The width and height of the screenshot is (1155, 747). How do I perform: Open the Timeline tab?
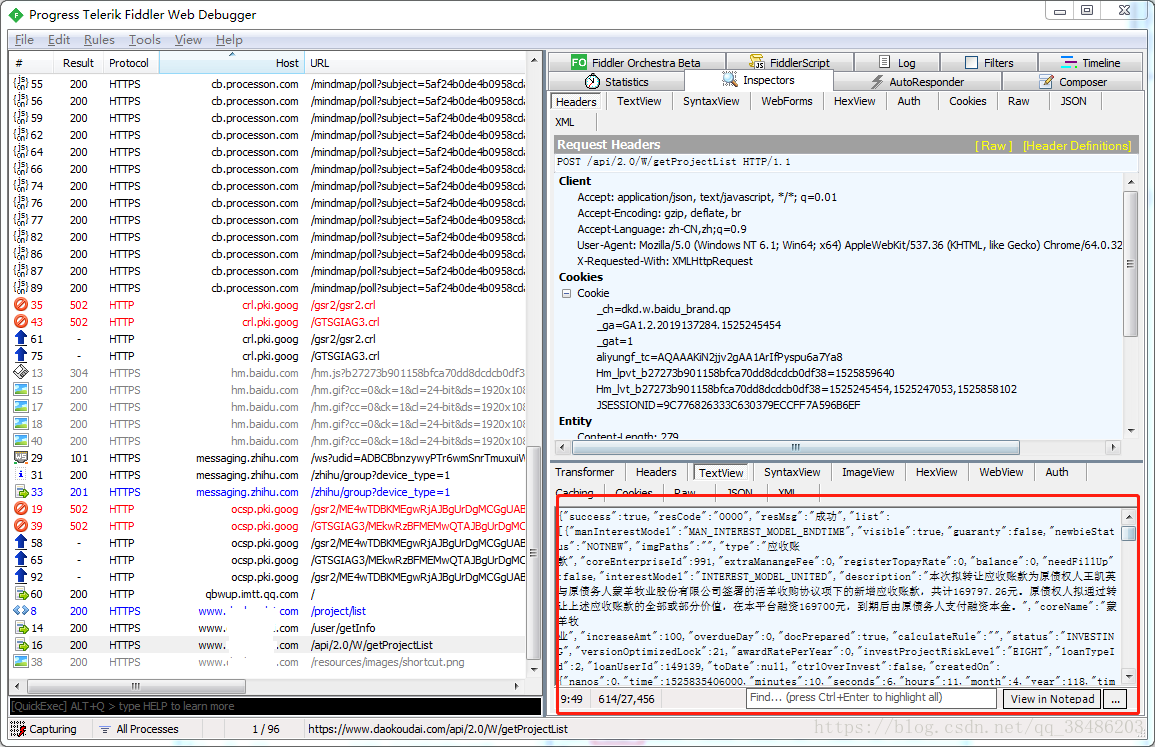coord(1090,63)
